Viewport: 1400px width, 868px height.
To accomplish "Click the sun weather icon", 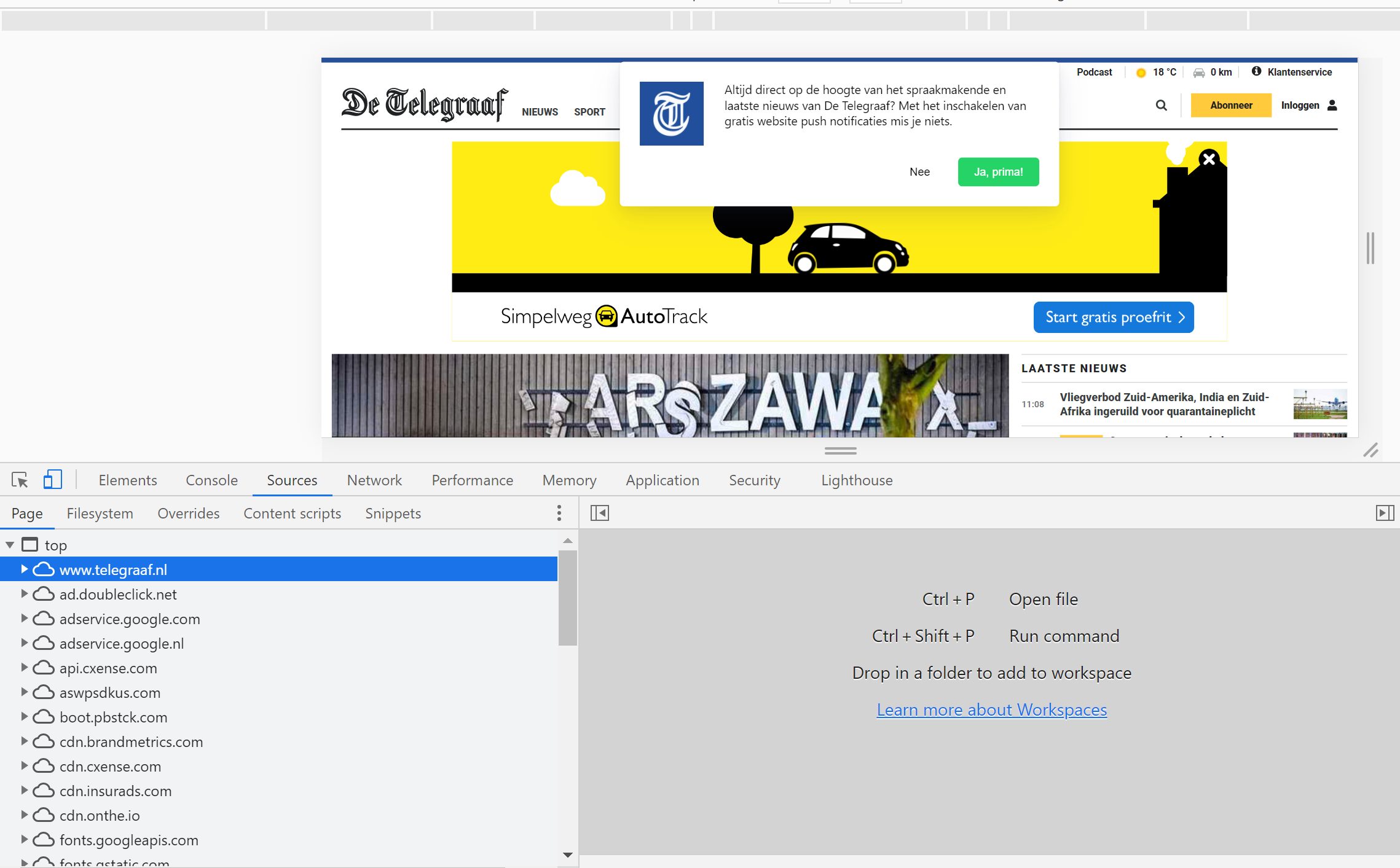I will click(x=1141, y=72).
